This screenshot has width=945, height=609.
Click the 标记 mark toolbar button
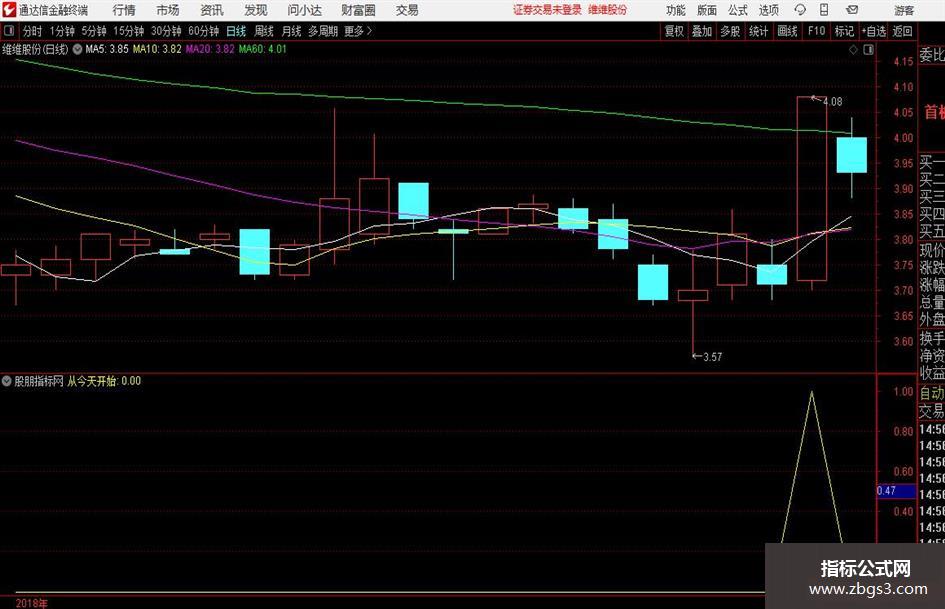coord(844,31)
